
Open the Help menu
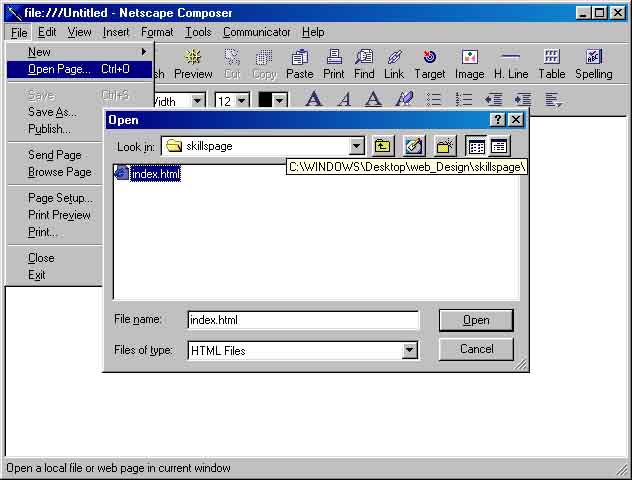tap(313, 32)
